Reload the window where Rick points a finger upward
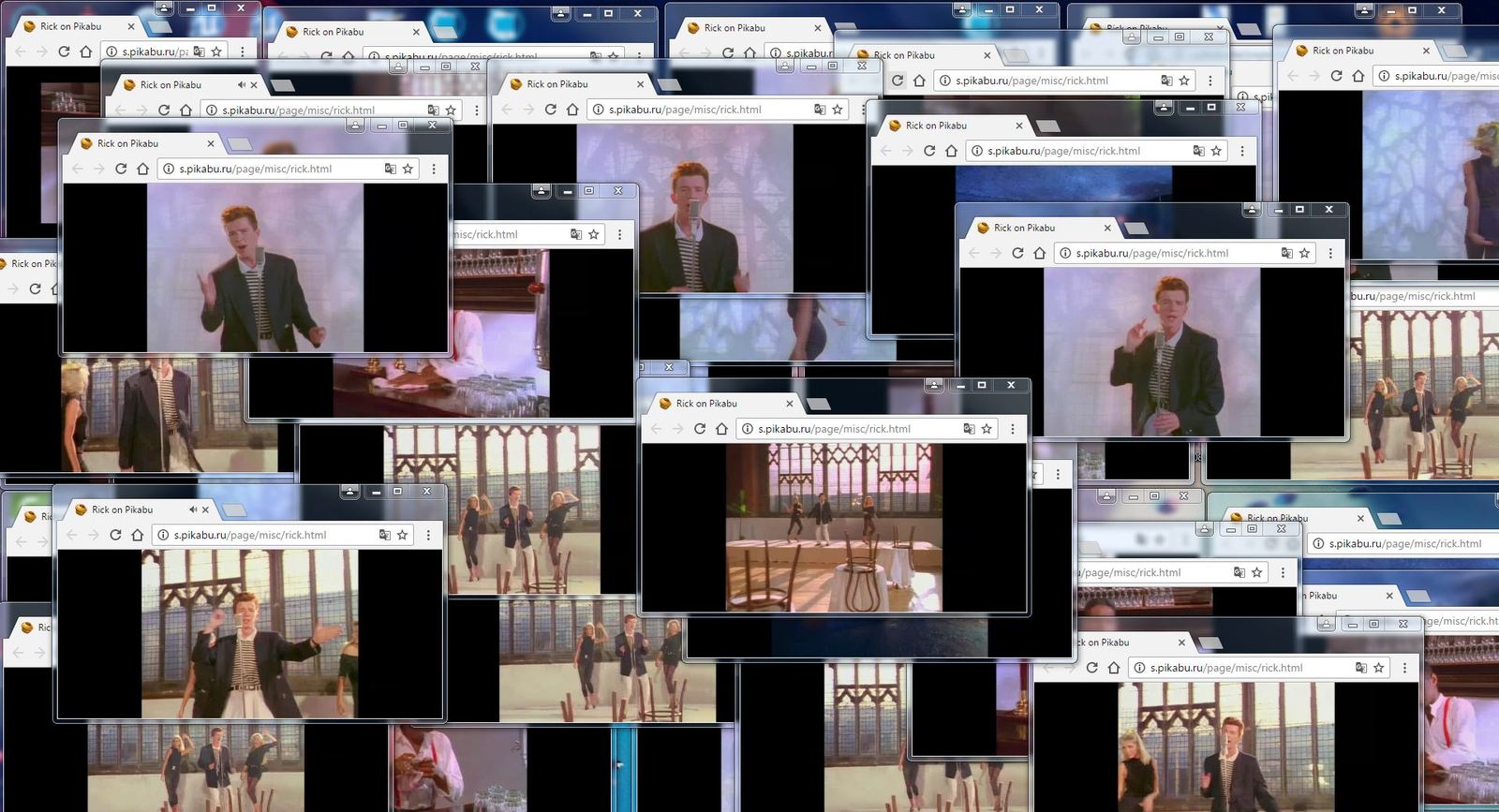Viewport: 1499px width, 812px height. tap(1017, 253)
